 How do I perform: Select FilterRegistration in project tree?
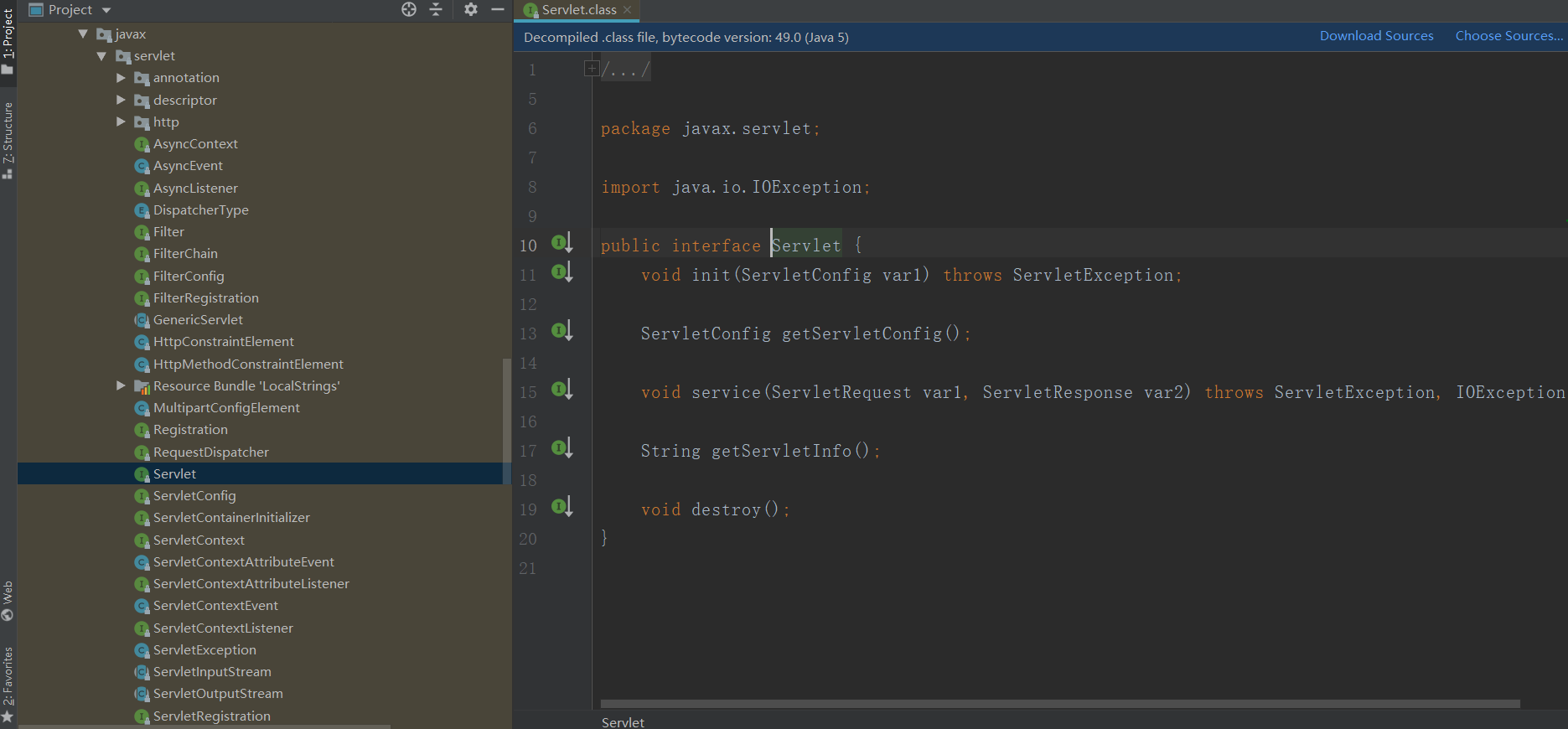coord(206,298)
